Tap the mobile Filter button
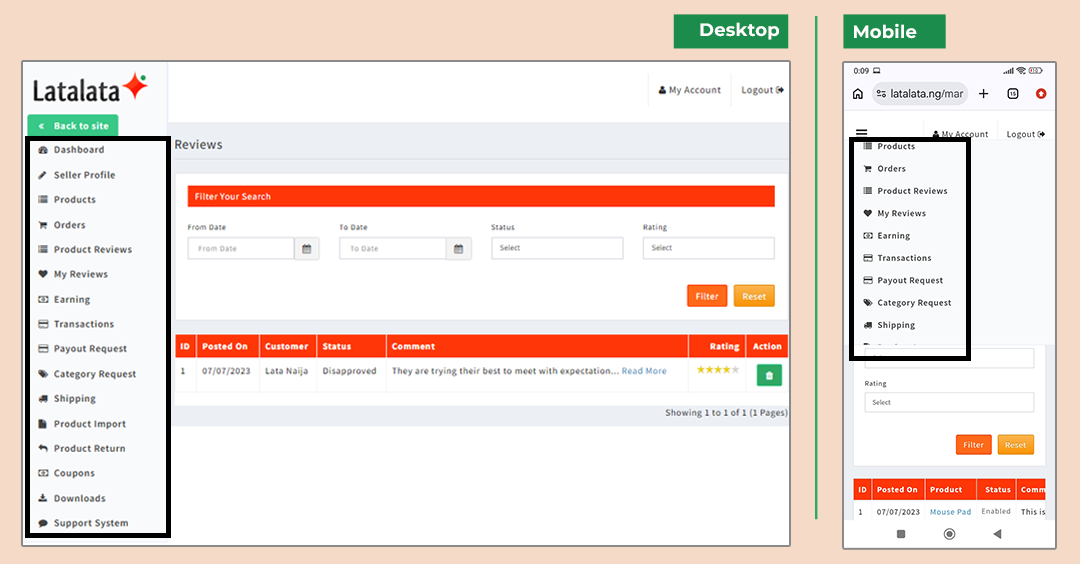 point(973,445)
